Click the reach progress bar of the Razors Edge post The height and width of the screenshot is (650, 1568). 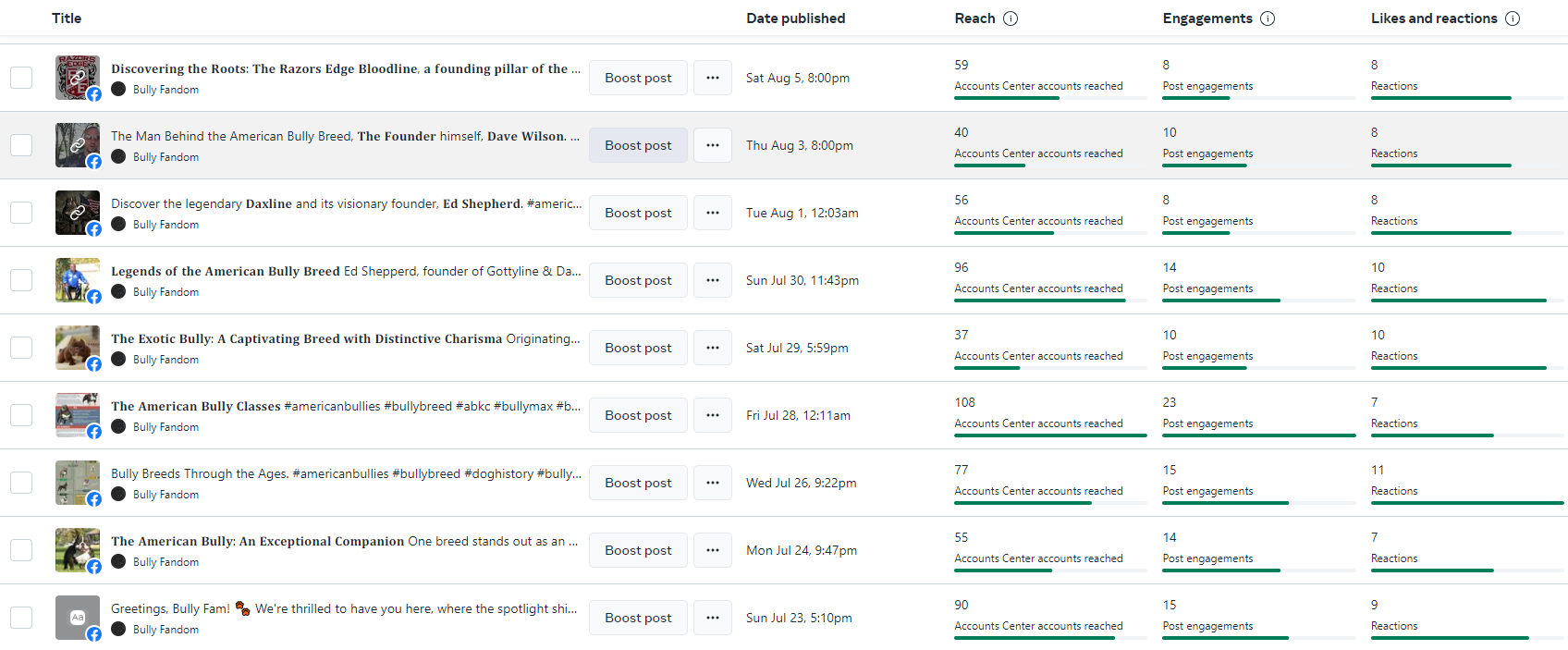click(1050, 98)
